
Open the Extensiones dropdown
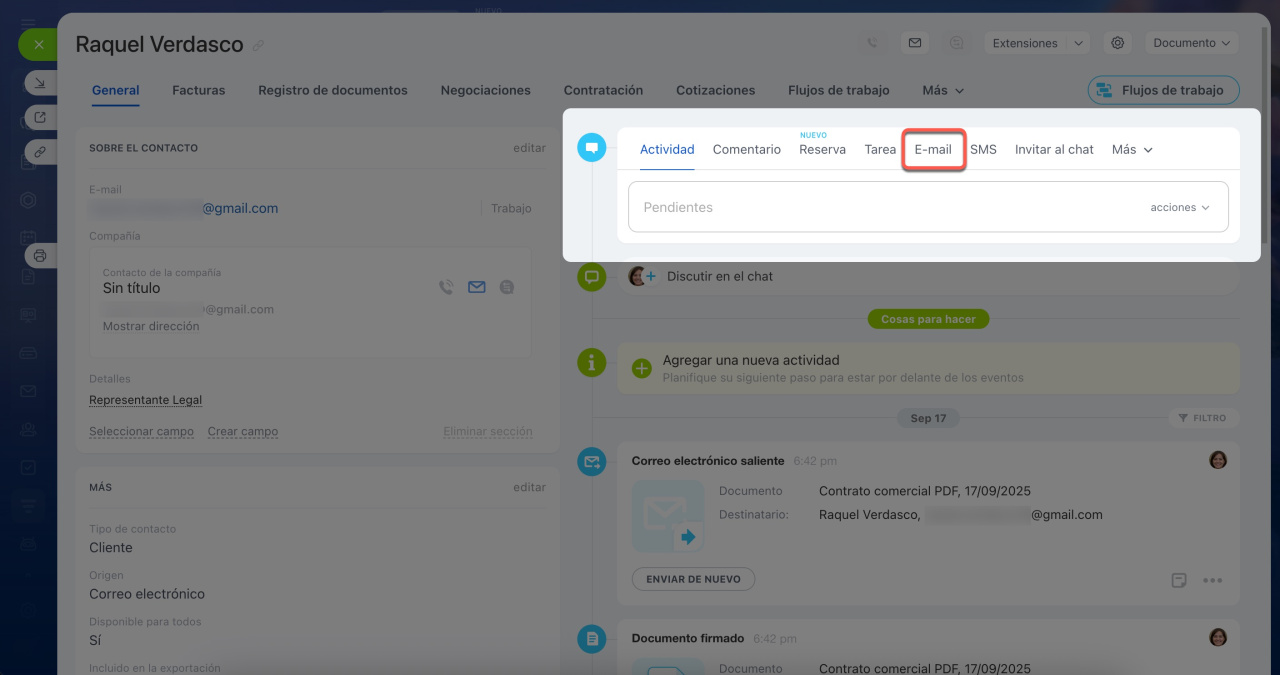coord(1037,43)
